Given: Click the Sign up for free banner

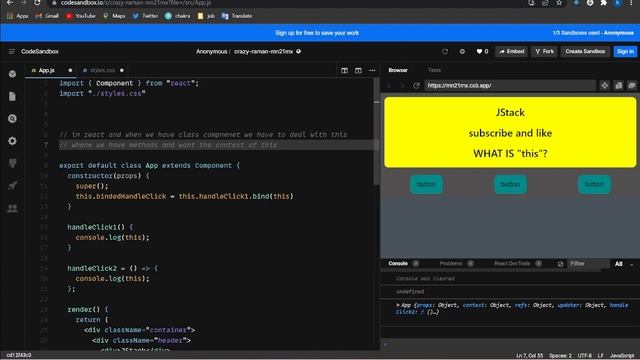Looking at the screenshot, I should point(317,33).
